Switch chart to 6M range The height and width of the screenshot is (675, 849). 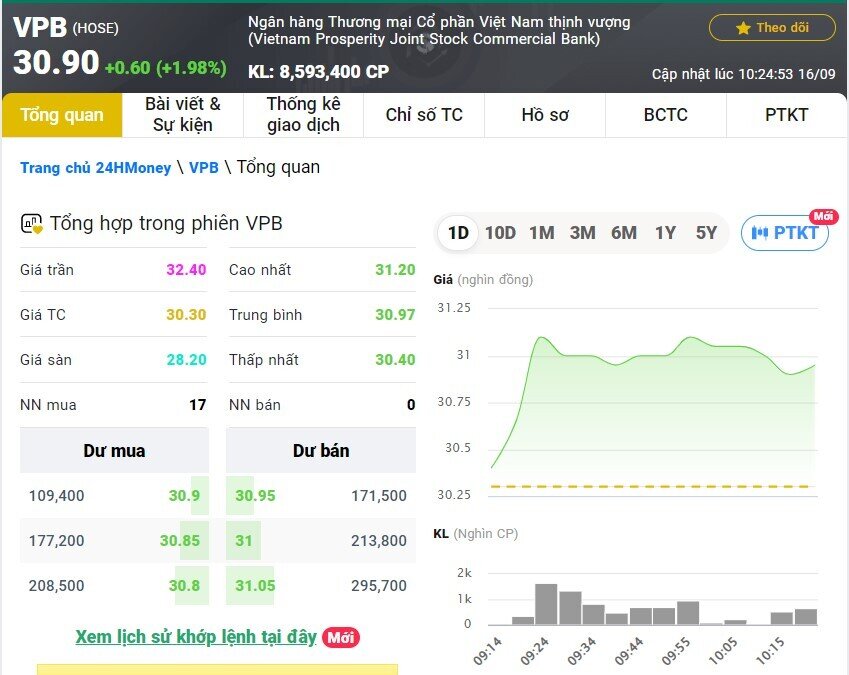point(624,233)
